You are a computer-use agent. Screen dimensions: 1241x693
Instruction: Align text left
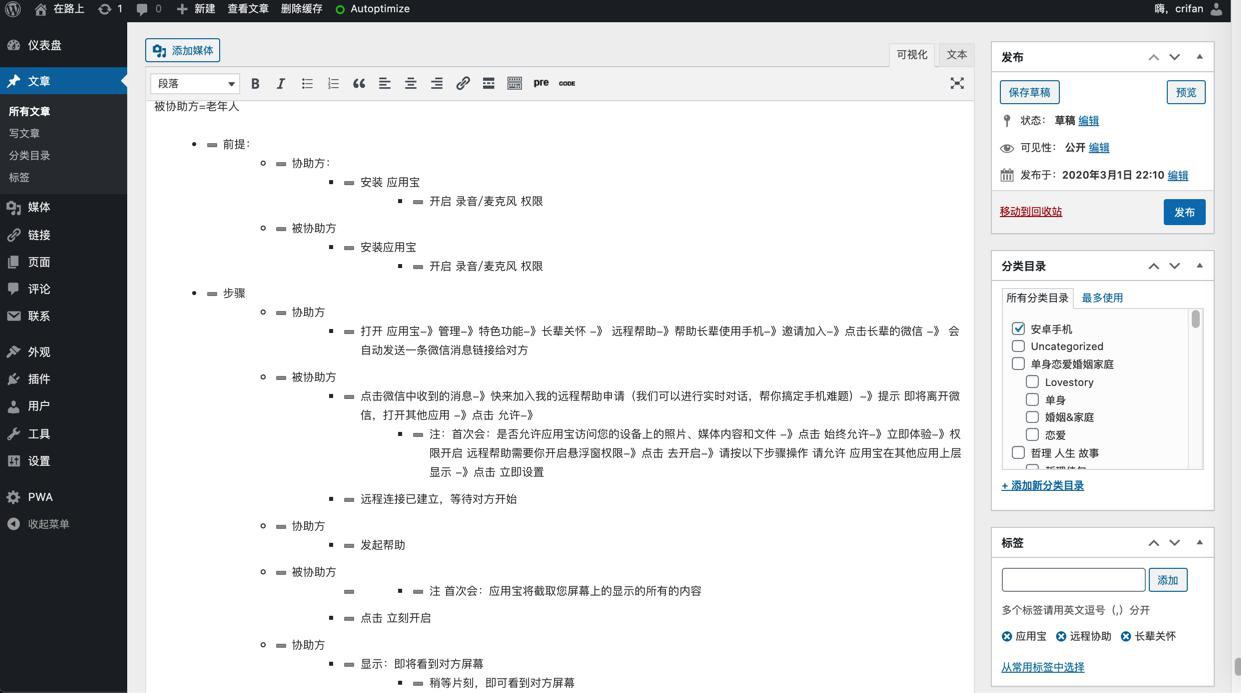(x=384, y=83)
